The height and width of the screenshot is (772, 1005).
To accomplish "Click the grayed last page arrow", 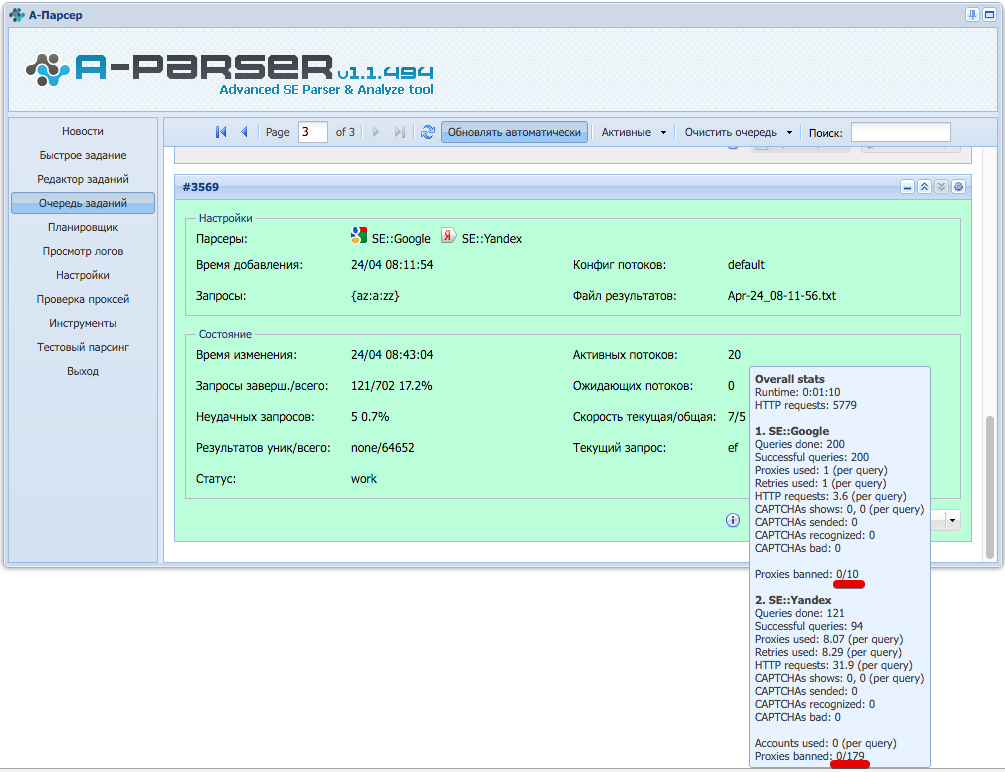I will (399, 132).
